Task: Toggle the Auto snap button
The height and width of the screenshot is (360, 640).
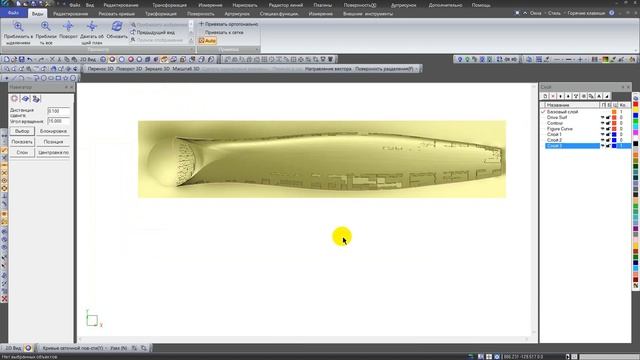Action: [x=207, y=41]
